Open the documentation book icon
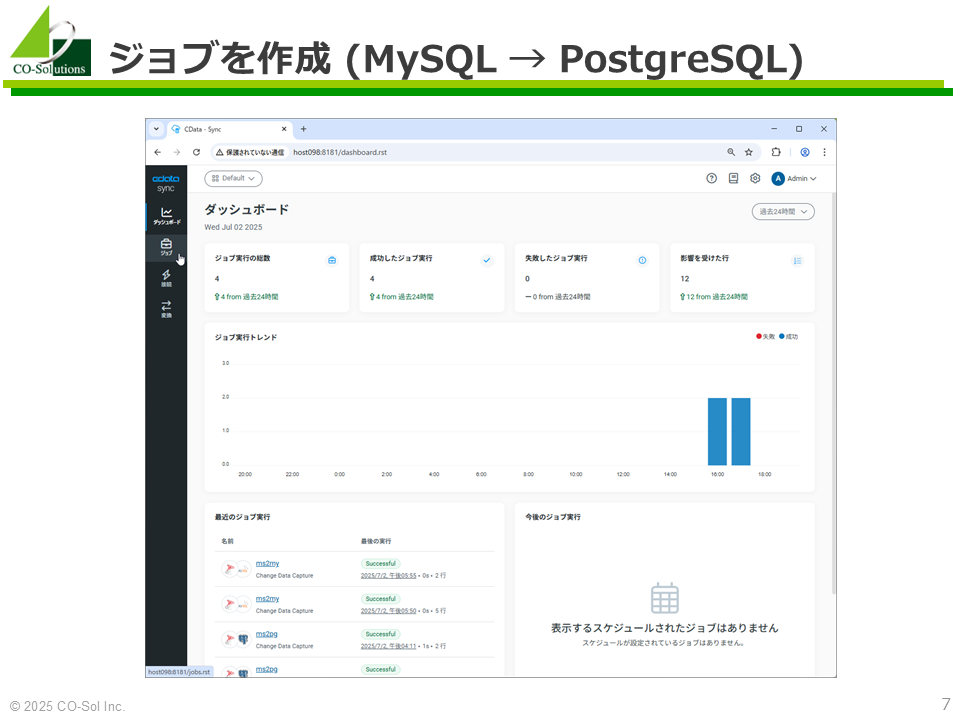This screenshot has width=960, height=720. click(733, 178)
